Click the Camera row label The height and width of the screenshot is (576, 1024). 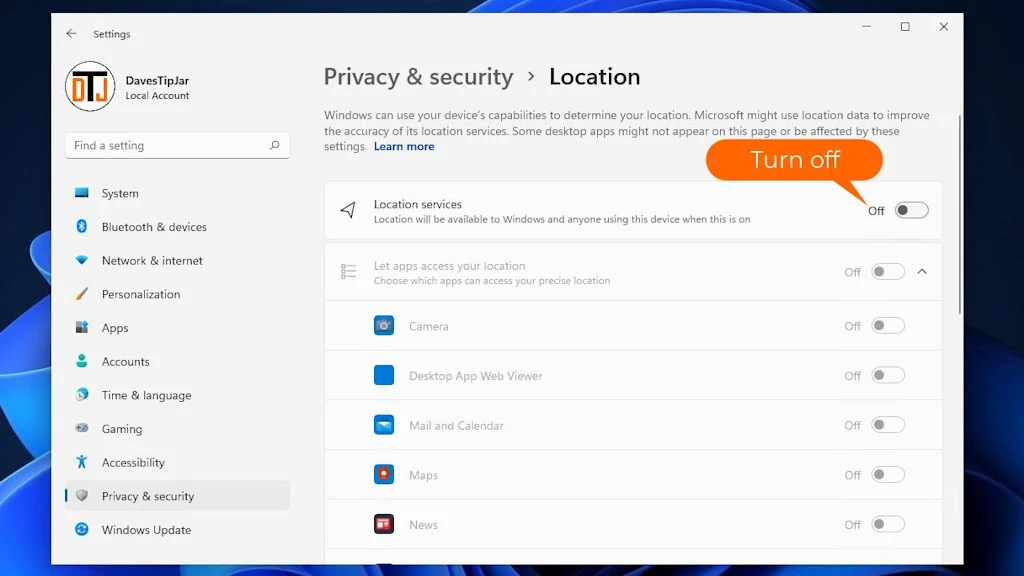(428, 326)
